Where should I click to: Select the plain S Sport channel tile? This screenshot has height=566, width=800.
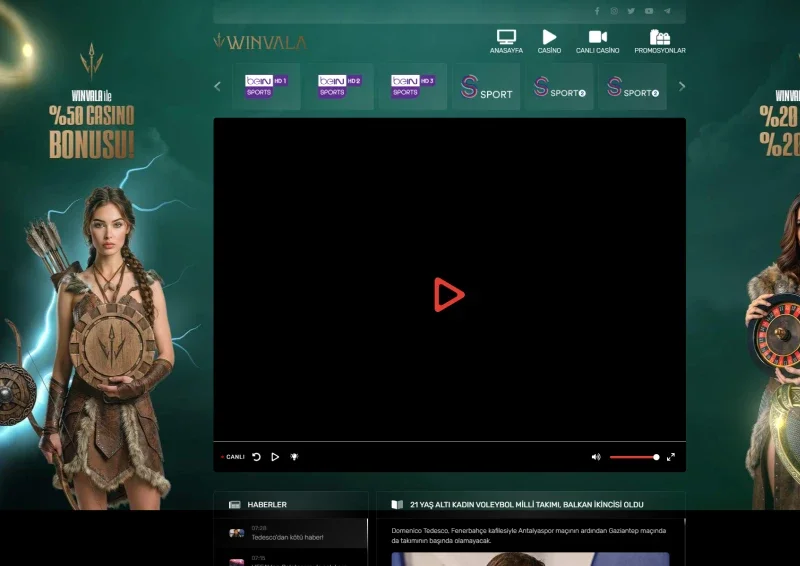tap(486, 86)
